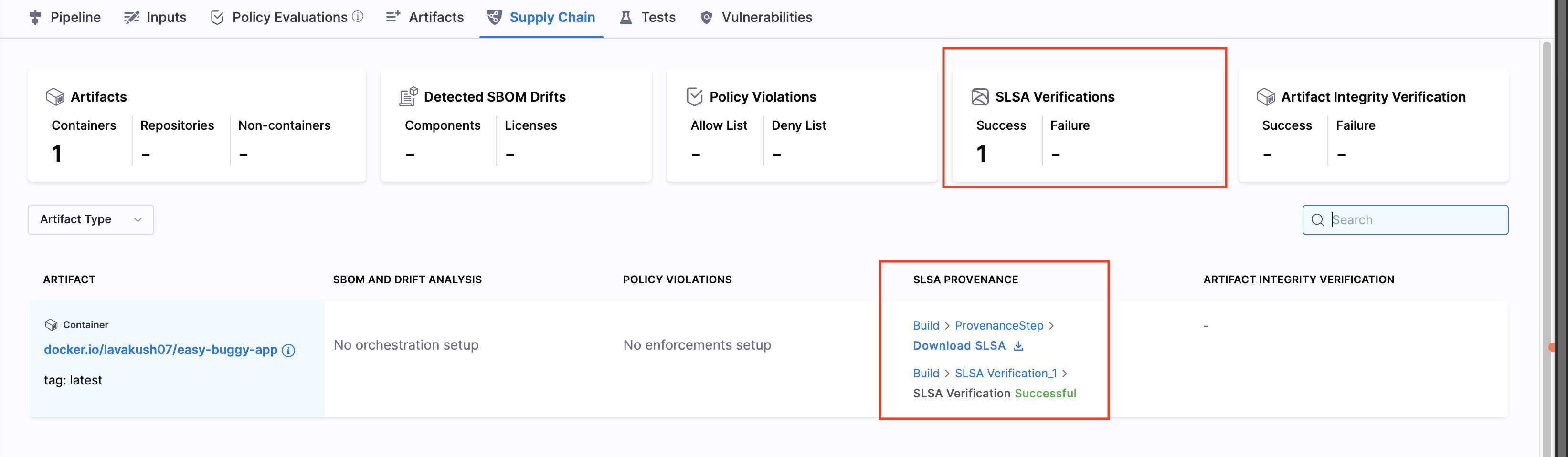Click info icon beside easy-buggy-app artifact
Image resolution: width=1568 pixels, height=457 pixels.
288,351
